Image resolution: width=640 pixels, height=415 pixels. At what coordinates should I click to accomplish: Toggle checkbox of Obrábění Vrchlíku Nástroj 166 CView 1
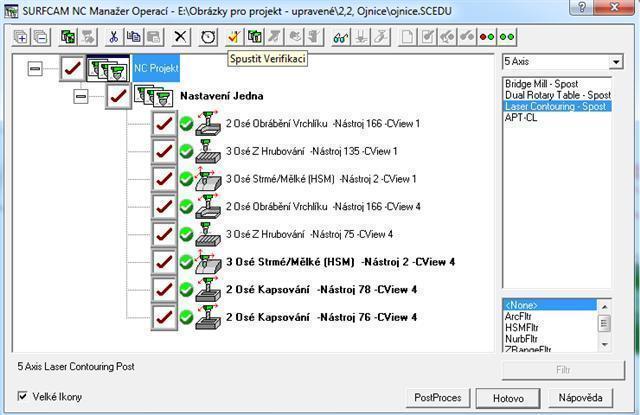pyautogui.click(x=164, y=123)
